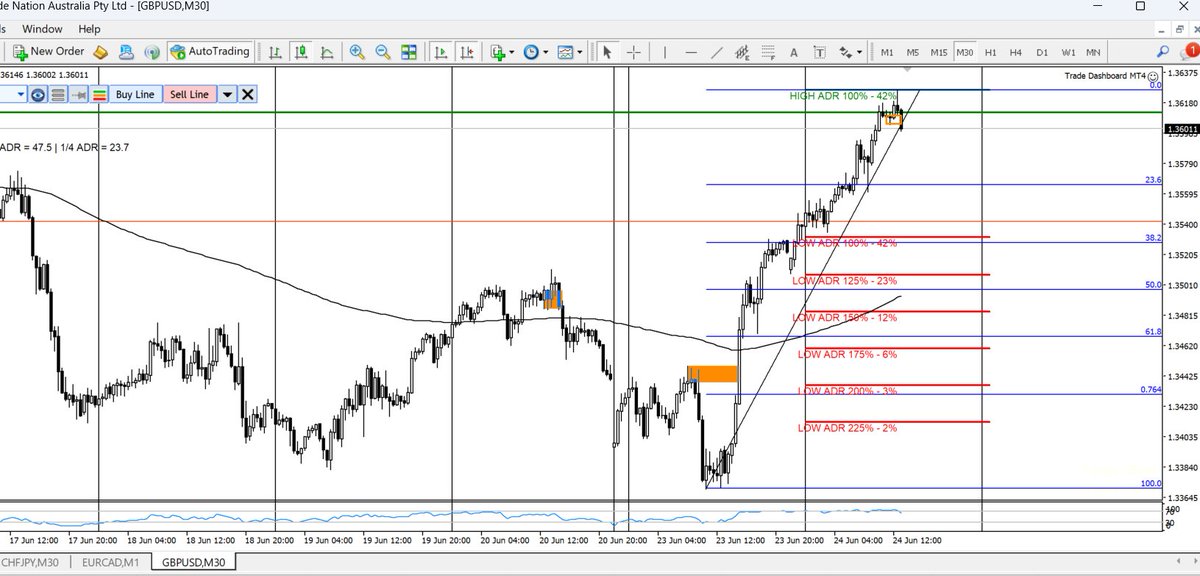Image resolution: width=1200 pixels, height=576 pixels.
Task: Click the HIGH ADR 100% - 42% label
Action: tap(842, 96)
